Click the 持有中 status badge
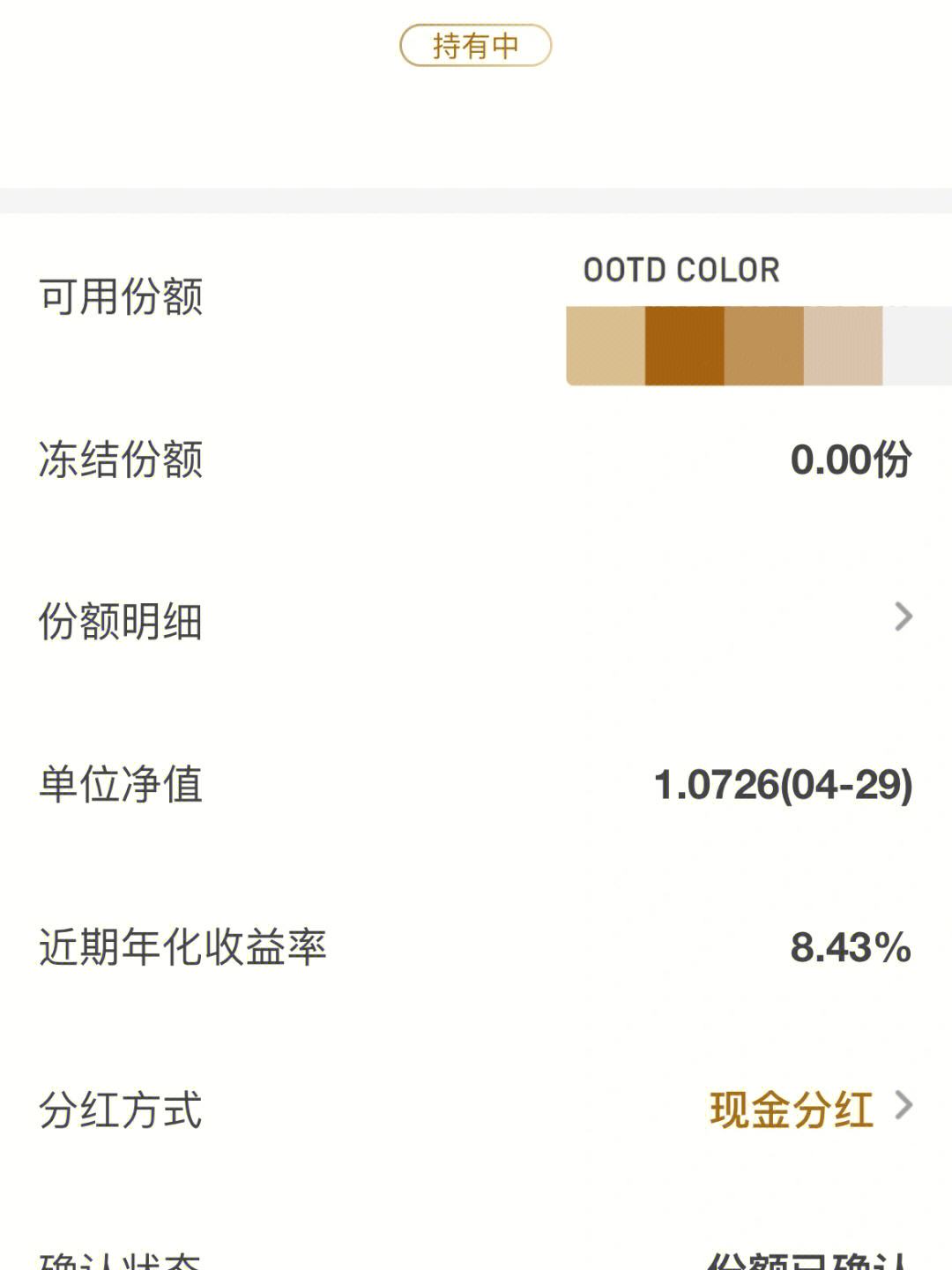 [475, 46]
